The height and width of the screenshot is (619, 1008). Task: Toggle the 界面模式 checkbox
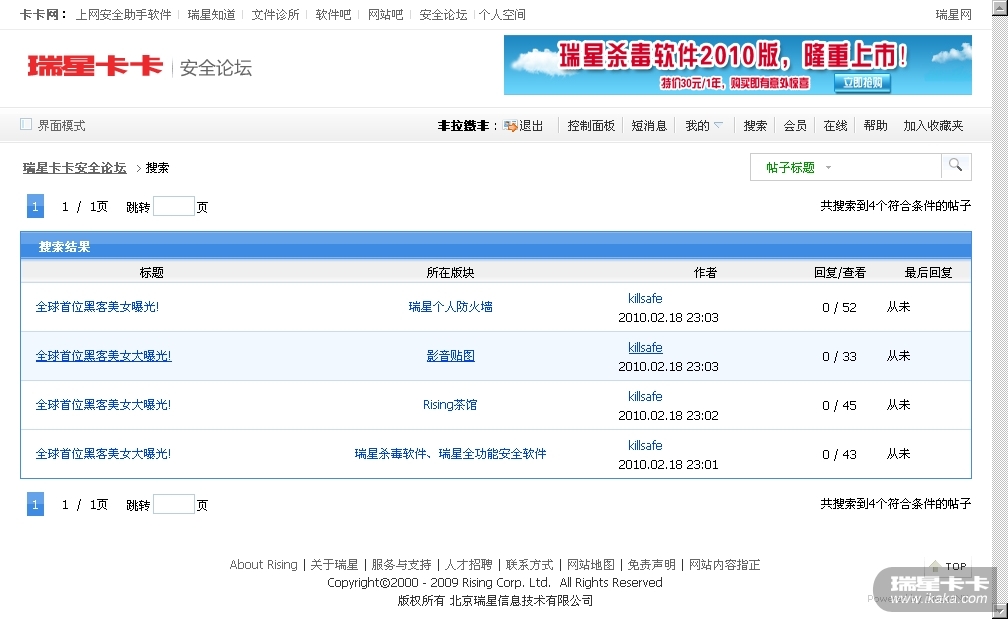coord(26,124)
